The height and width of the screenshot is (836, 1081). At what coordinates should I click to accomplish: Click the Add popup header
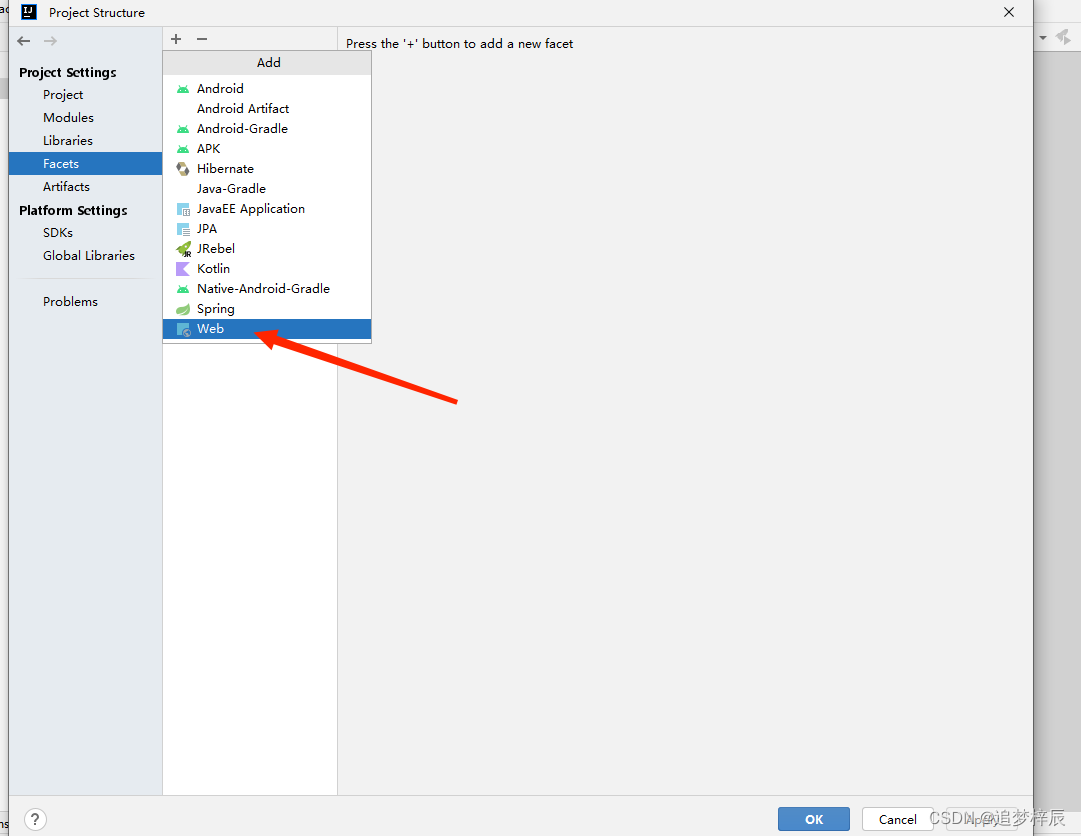(267, 63)
